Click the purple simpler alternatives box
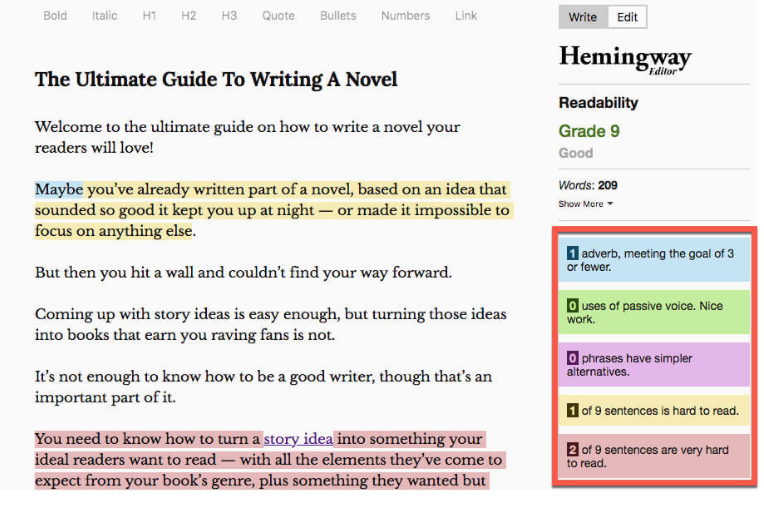The image size is (764, 506). pos(654,364)
